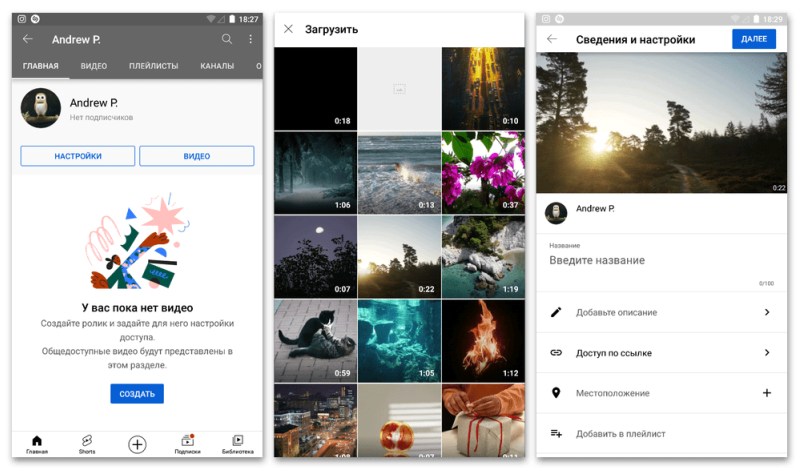Tap the owl channel avatar
This screenshot has width=800, height=470.
(41, 108)
